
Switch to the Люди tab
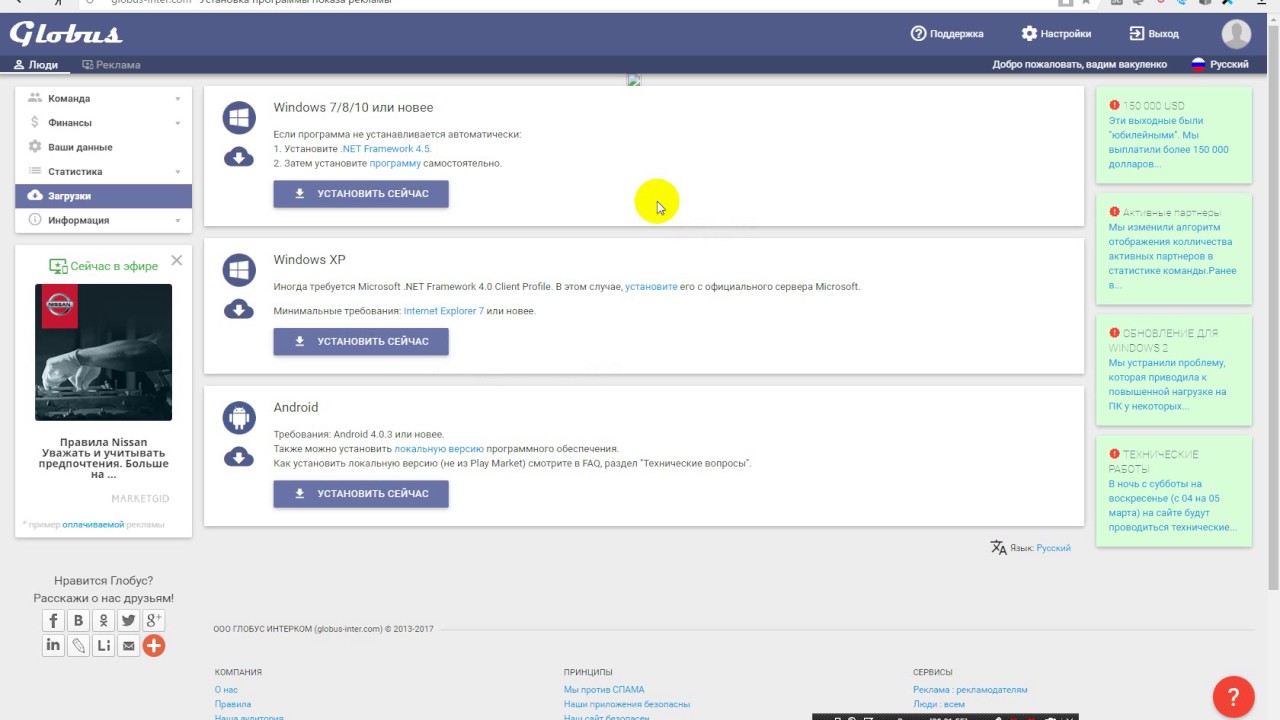(x=36, y=65)
